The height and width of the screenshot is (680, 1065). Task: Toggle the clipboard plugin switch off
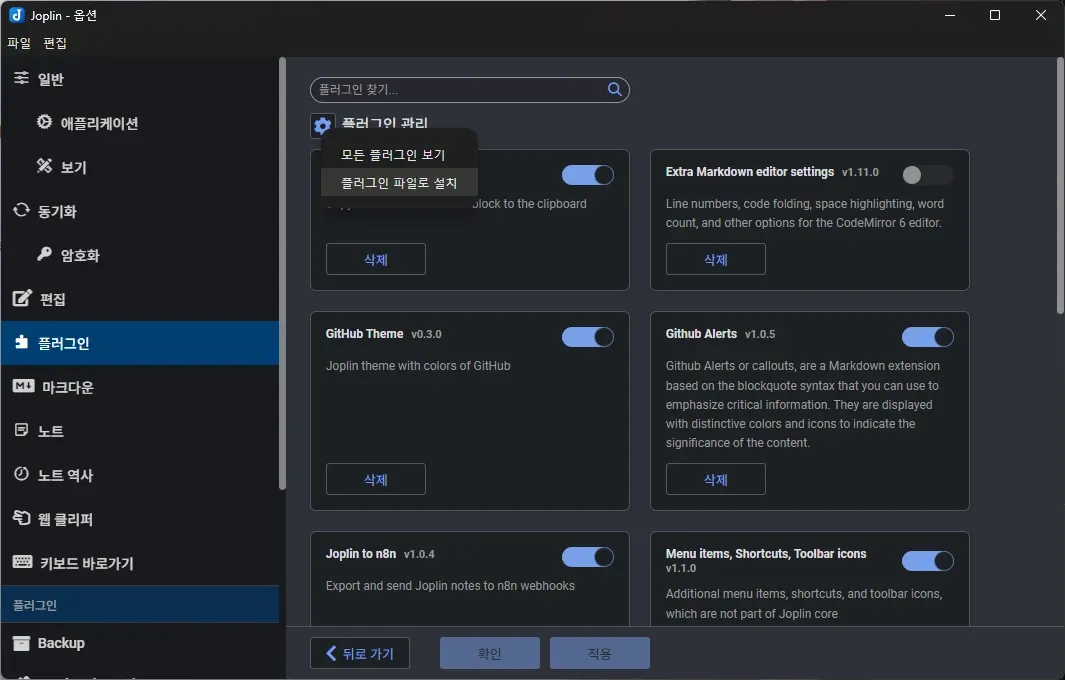pyautogui.click(x=588, y=175)
